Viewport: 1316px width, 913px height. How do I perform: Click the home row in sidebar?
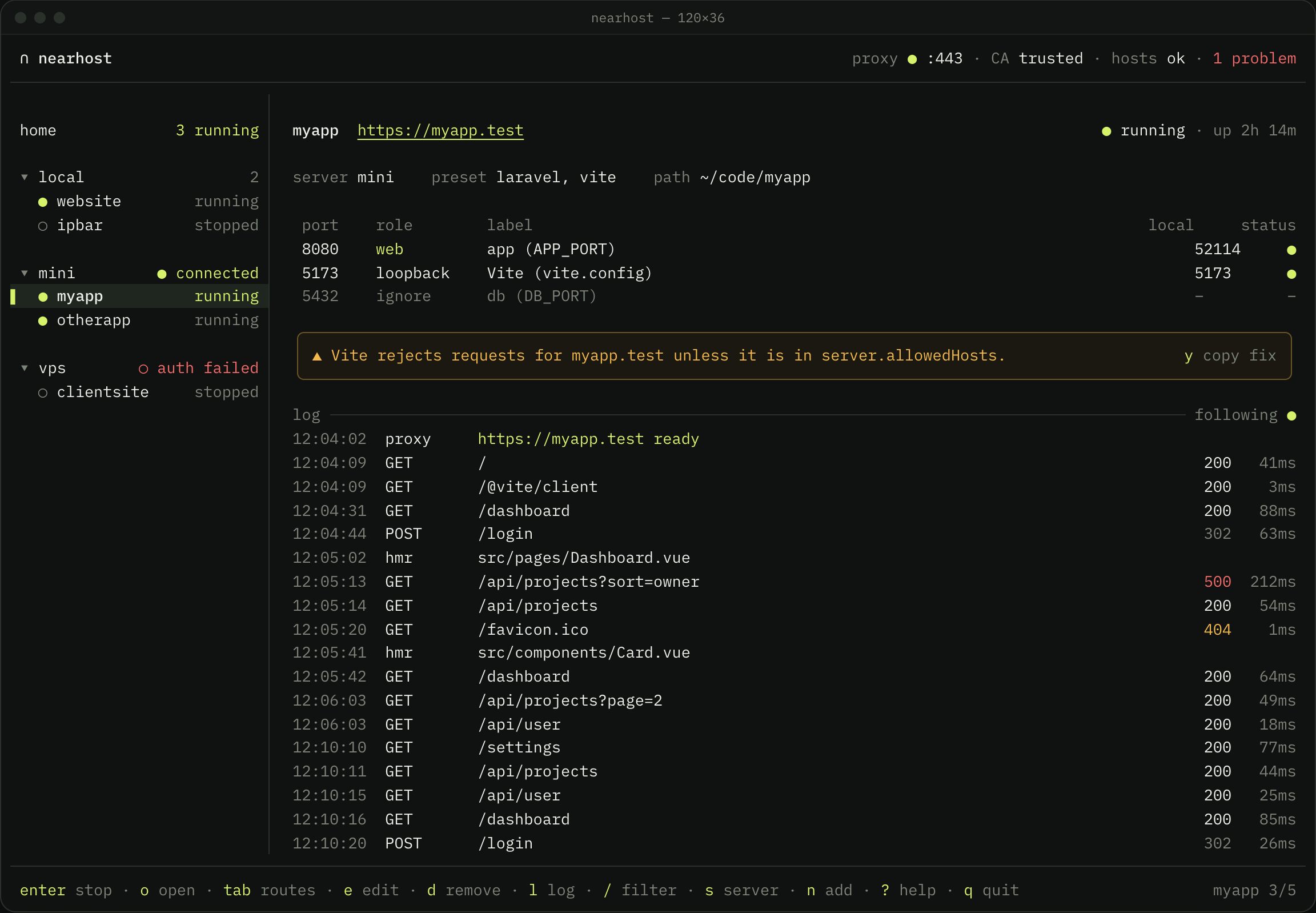click(x=139, y=130)
